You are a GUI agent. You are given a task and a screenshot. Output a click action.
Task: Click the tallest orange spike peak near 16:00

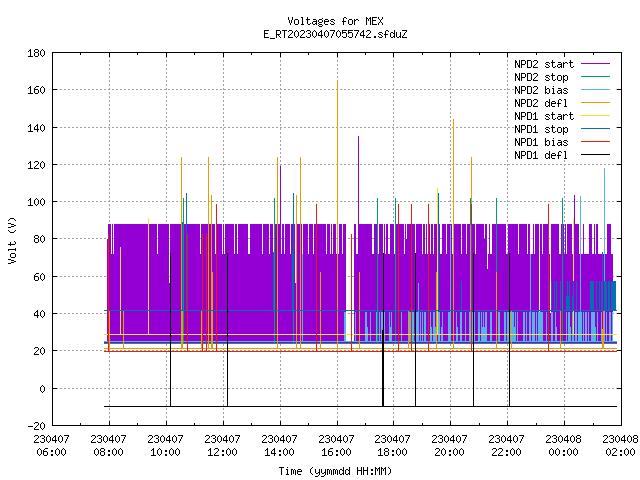coord(338,81)
